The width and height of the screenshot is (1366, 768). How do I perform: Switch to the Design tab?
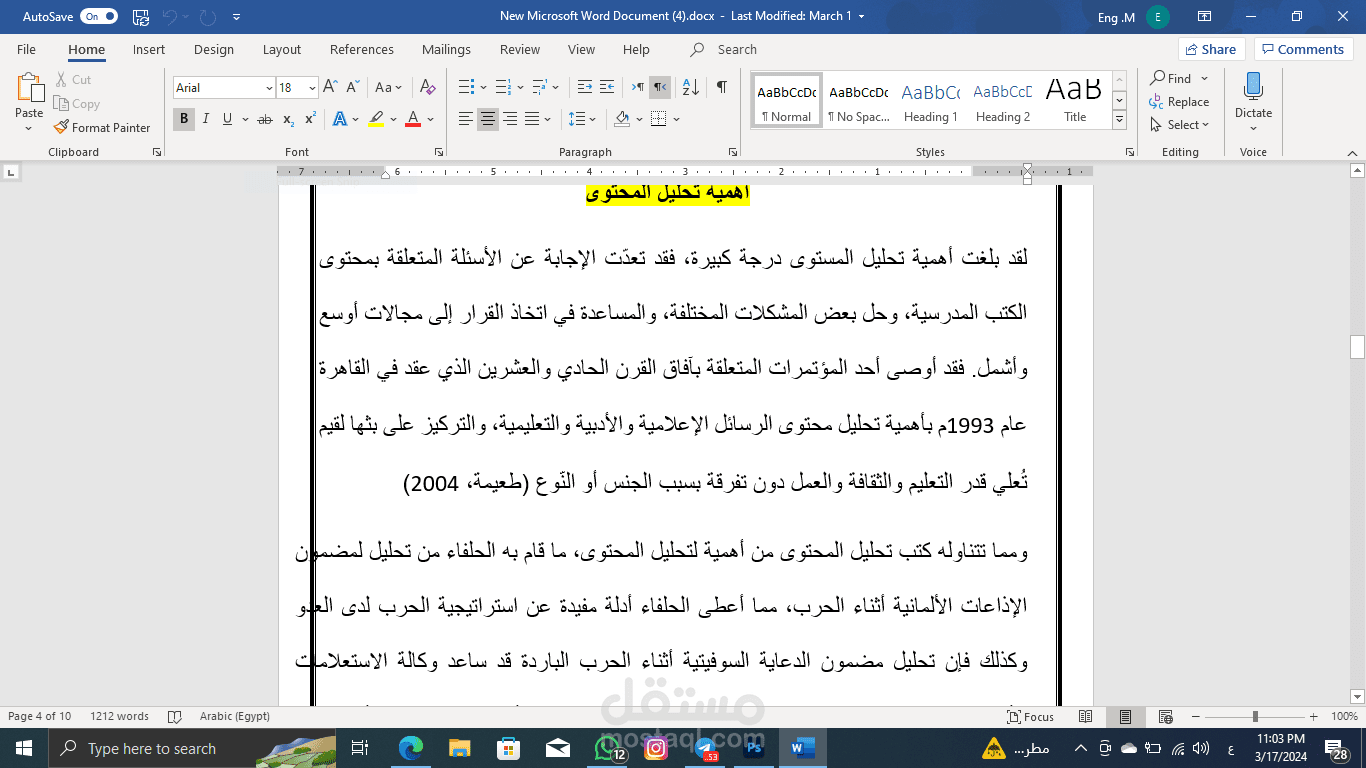pyautogui.click(x=214, y=49)
